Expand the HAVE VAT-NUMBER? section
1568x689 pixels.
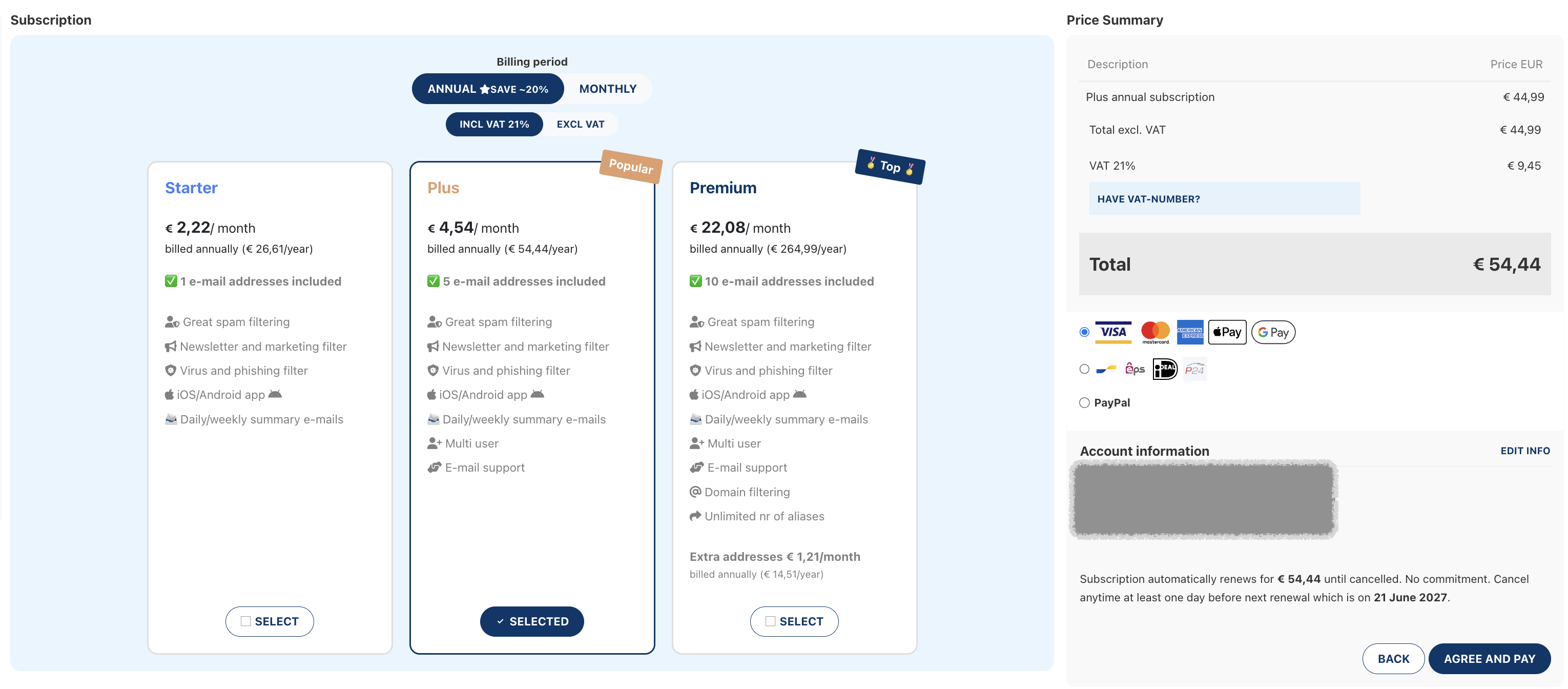click(1224, 198)
